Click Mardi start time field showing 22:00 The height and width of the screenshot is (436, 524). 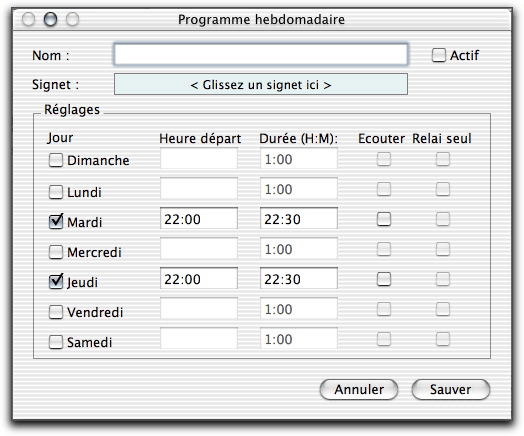coord(199,219)
